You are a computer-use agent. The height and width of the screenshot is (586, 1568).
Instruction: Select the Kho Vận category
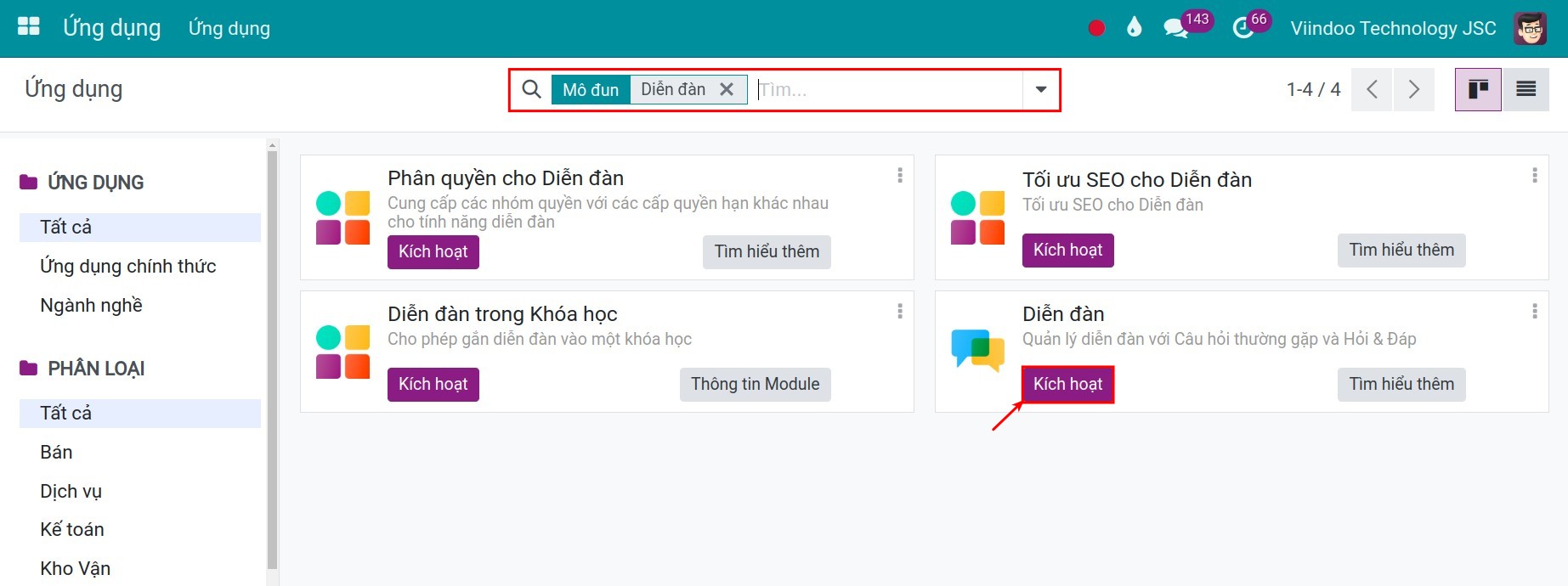pos(140,569)
